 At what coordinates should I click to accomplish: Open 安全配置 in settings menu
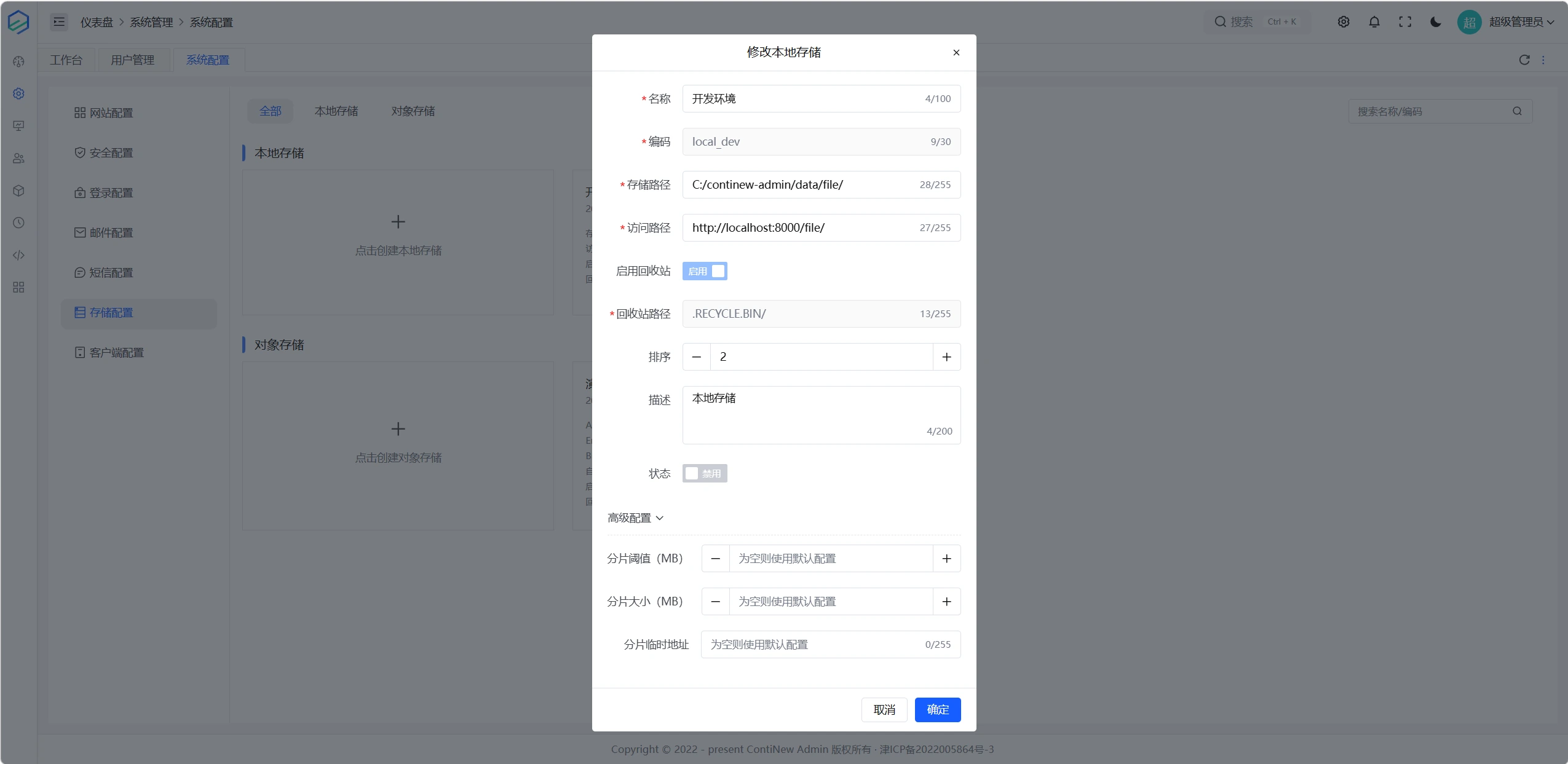tap(139, 153)
